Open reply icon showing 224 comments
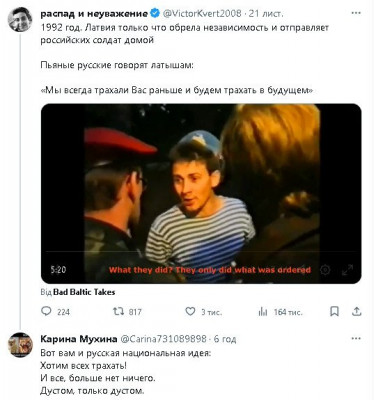Viewport: 376px width, 400px height. (46, 311)
